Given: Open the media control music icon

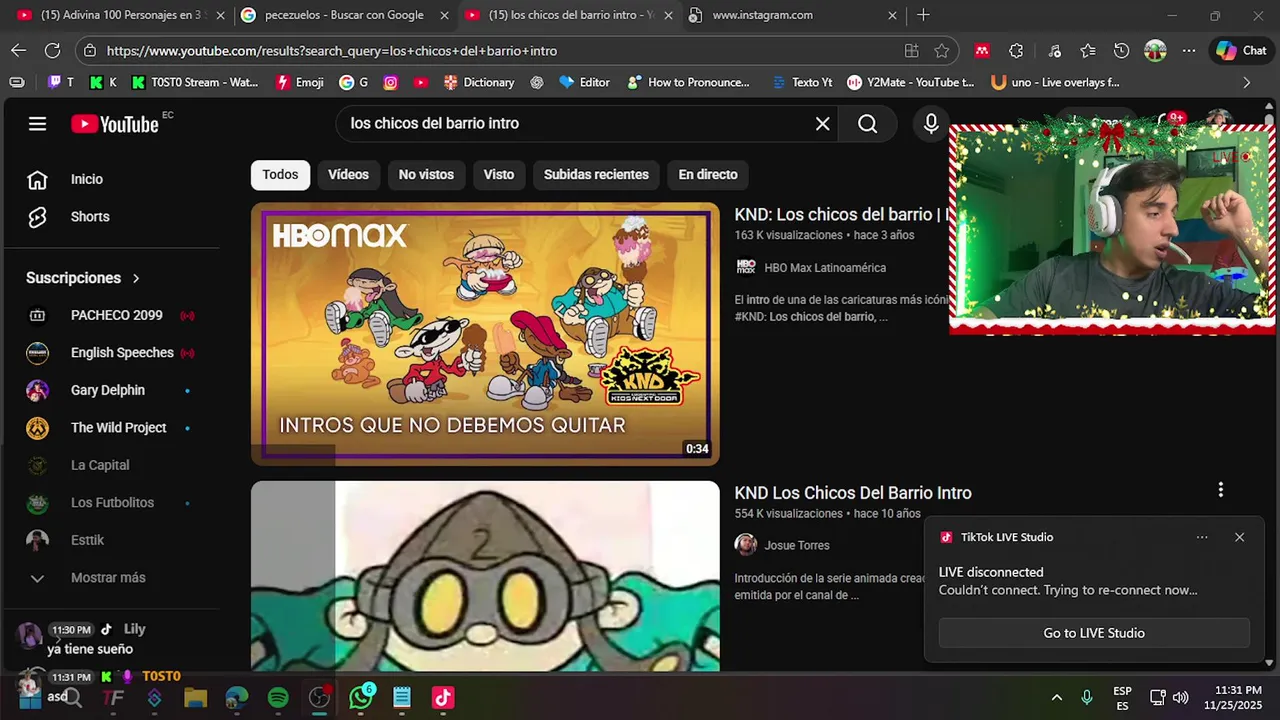Looking at the screenshot, I should tap(1055, 51).
